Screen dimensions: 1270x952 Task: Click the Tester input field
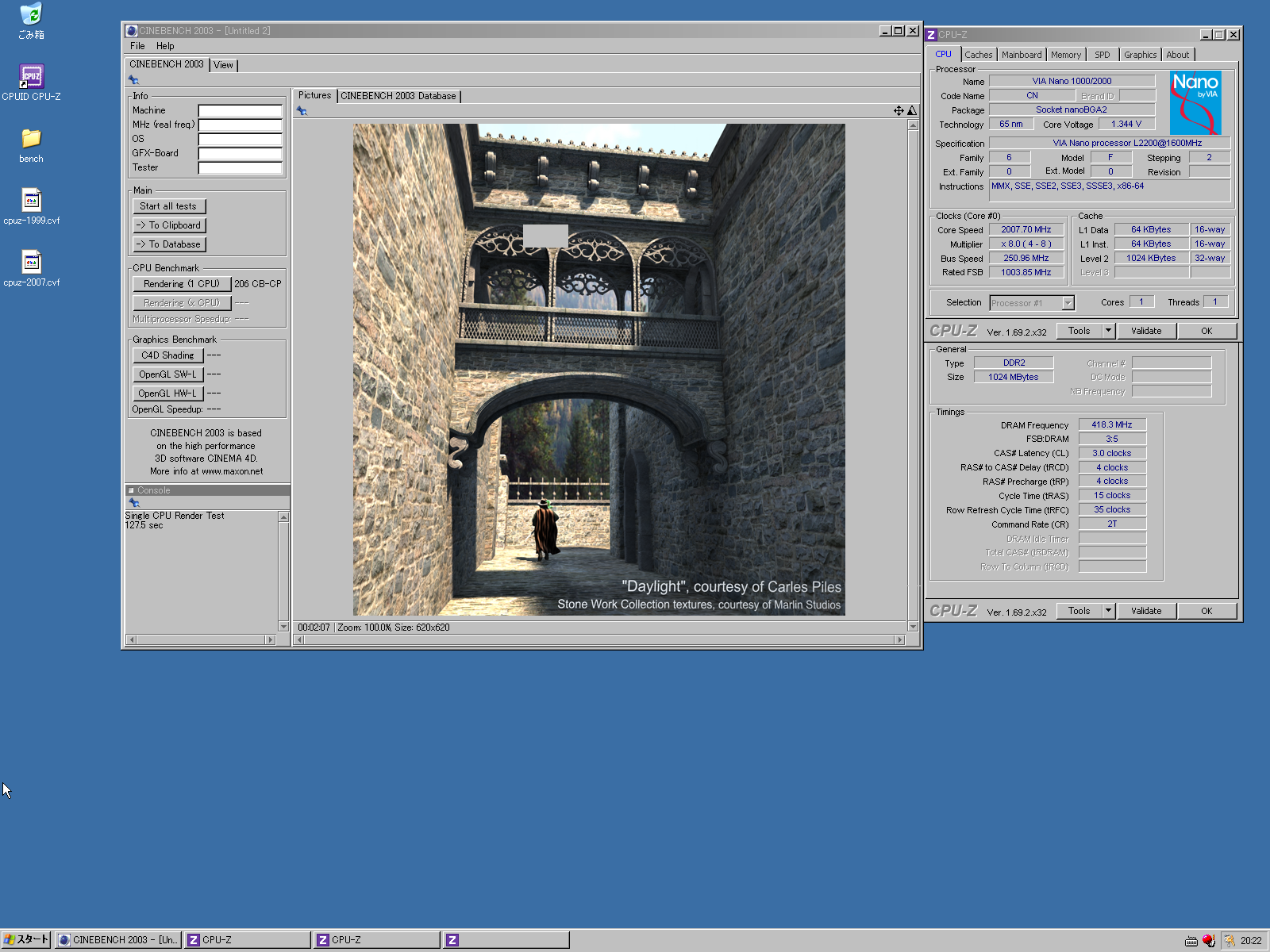241,168
